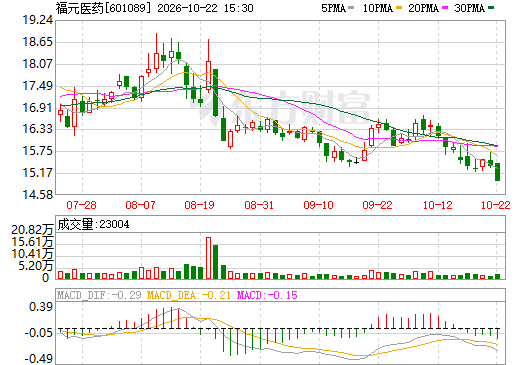Click the 08-31 date axis label
This screenshot has width=520, height=365.
[259, 205]
